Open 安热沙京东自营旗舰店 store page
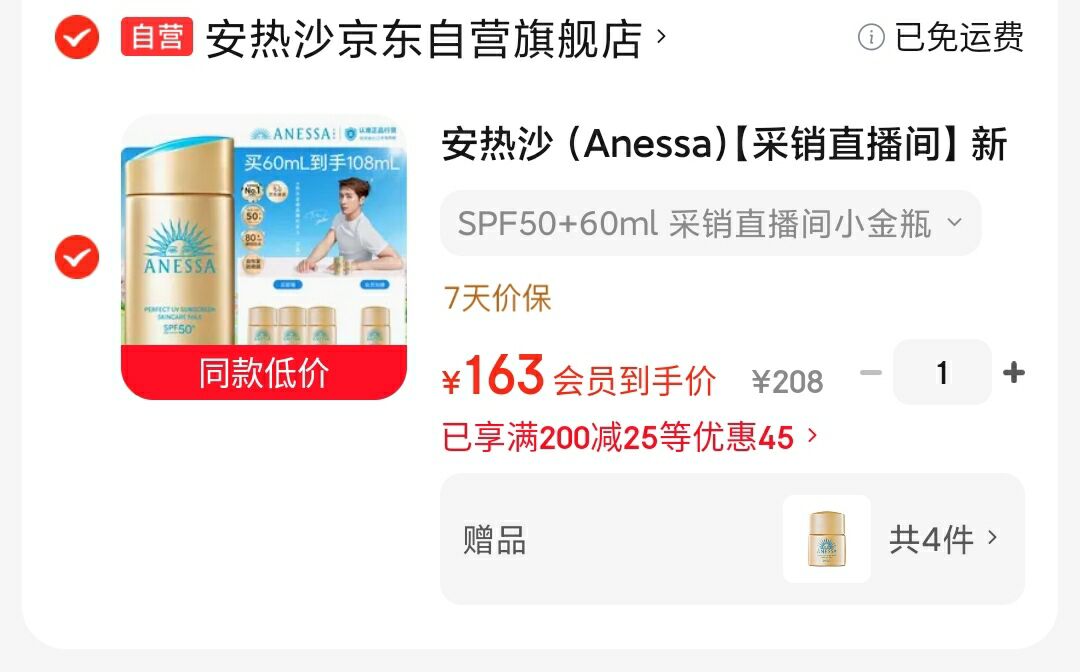 (x=424, y=39)
